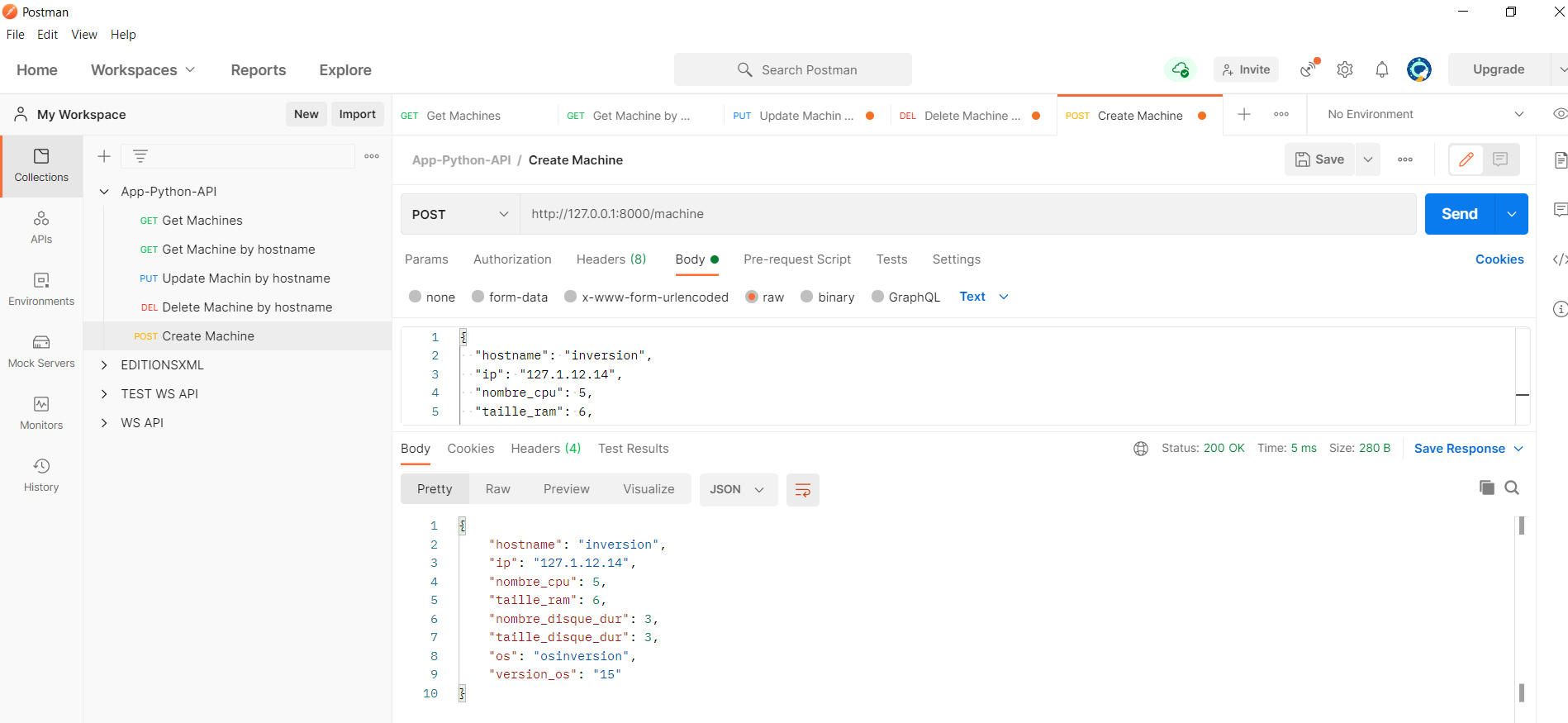Open the Save Response dropdown

(1468, 449)
